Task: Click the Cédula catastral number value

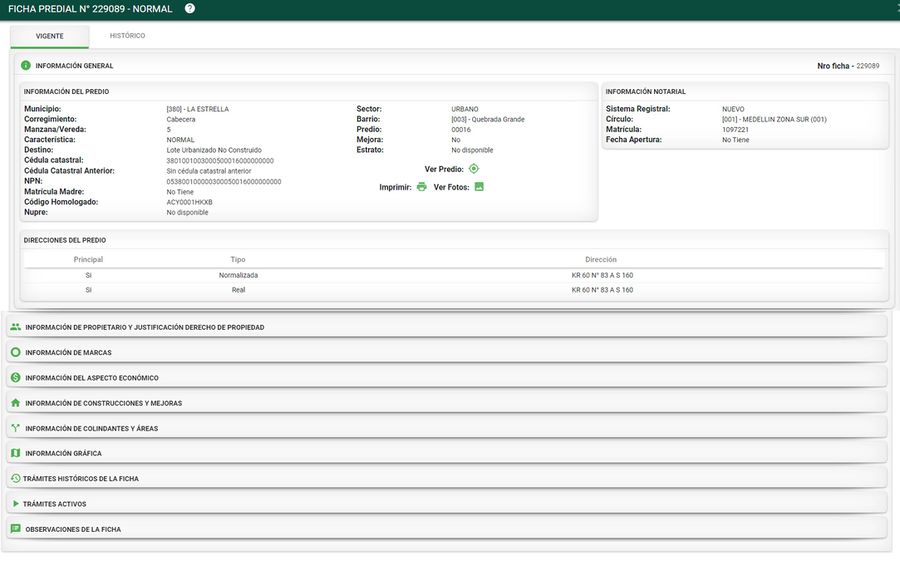Action: [x=220, y=161]
